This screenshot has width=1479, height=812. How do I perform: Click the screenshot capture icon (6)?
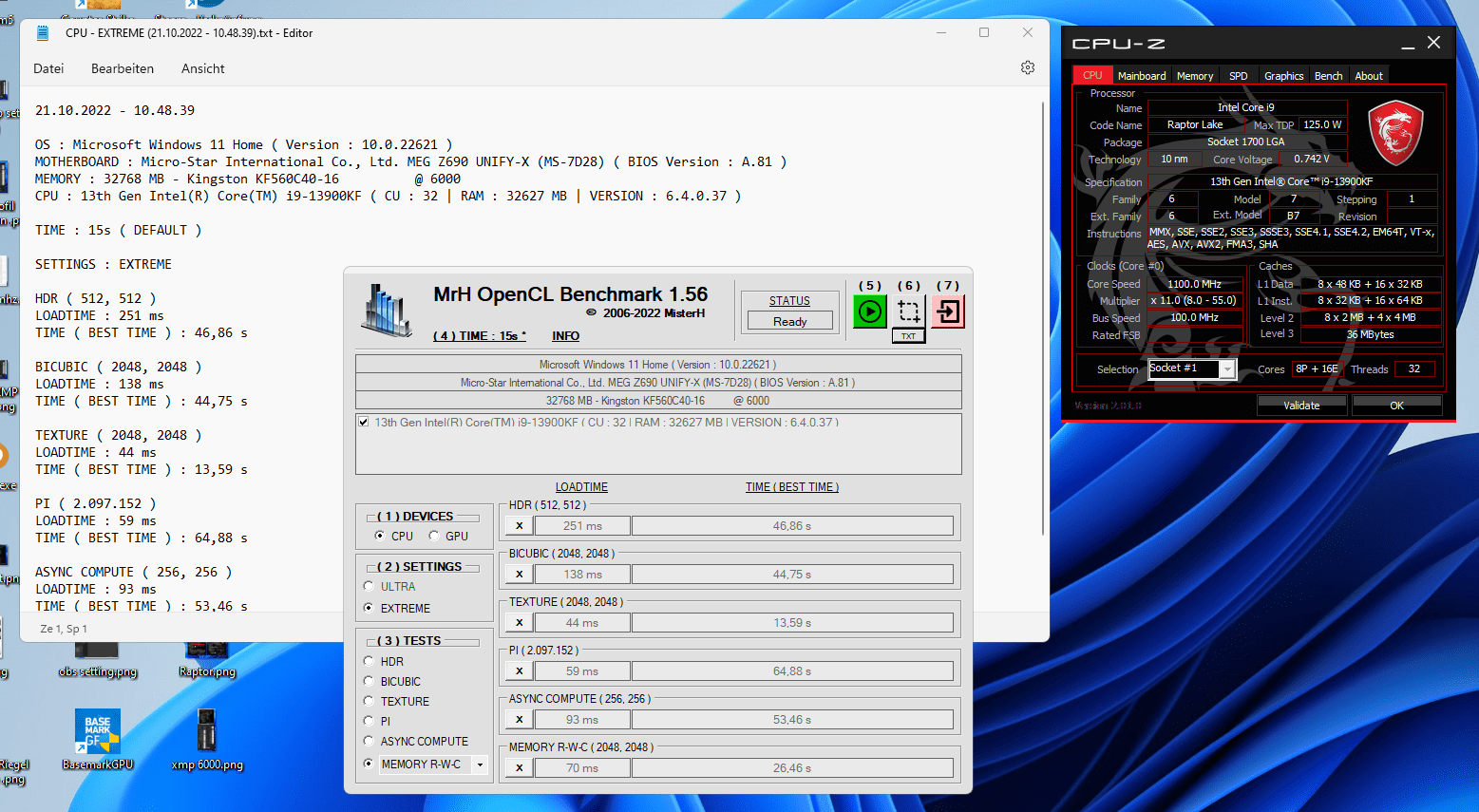(x=909, y=312)
